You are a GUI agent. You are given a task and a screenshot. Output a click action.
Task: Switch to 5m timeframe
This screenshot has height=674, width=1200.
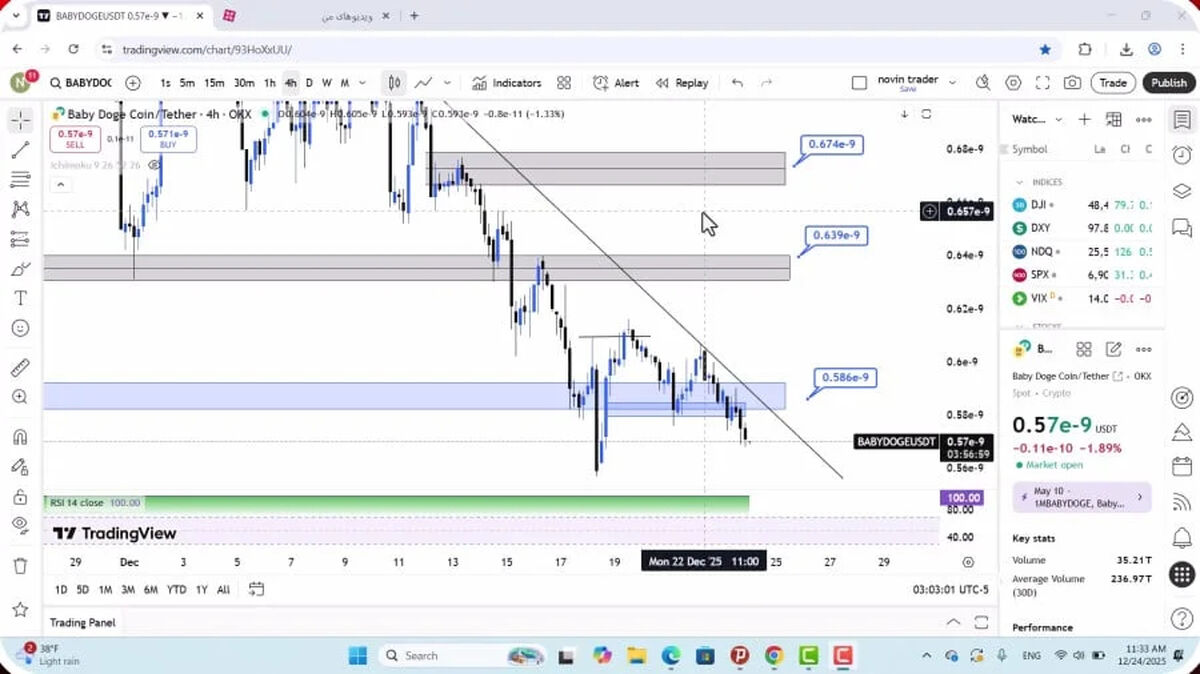pyautogui.click(x=187, y=83)
